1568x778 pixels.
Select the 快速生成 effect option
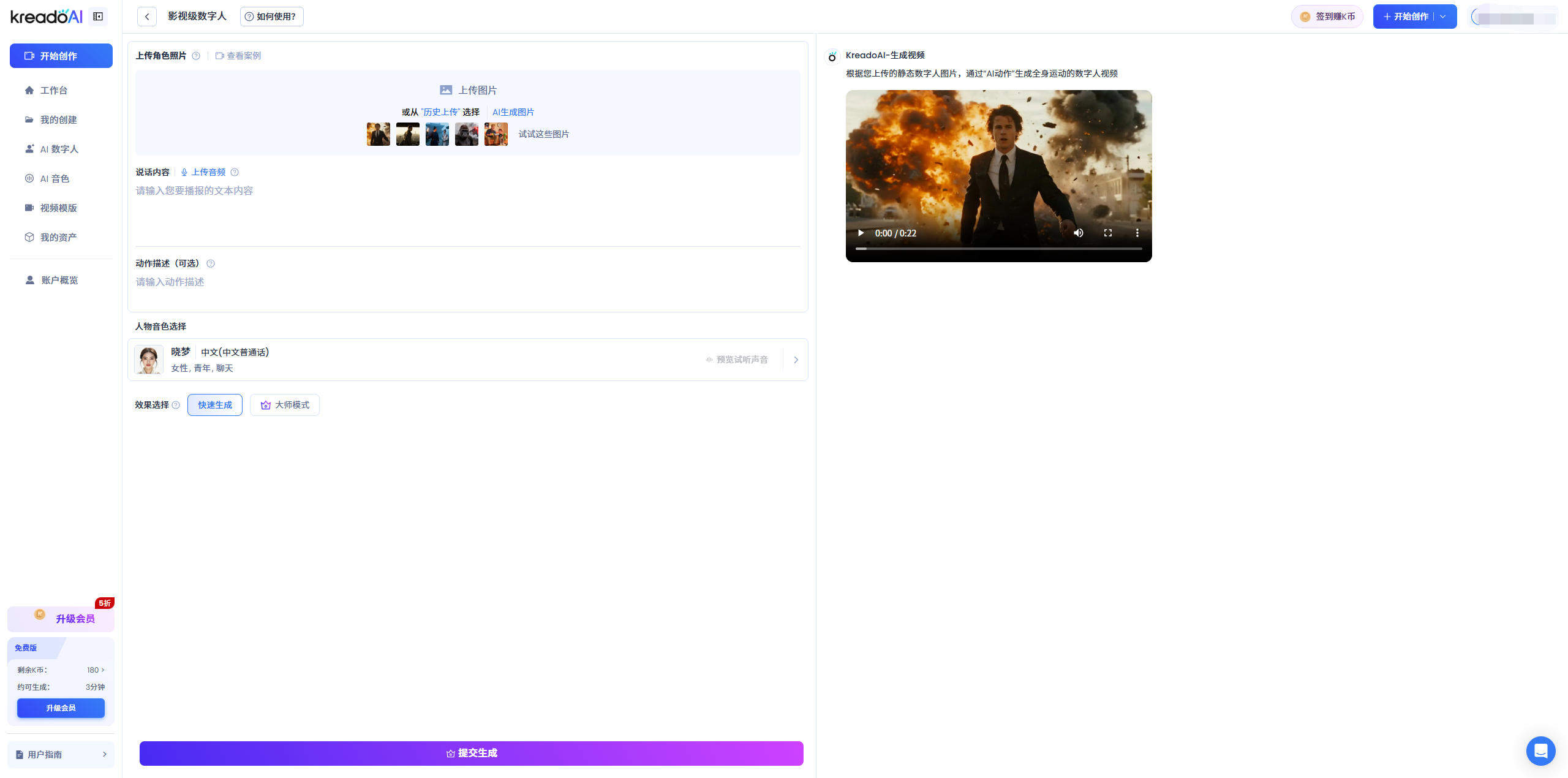pos(215,405)
